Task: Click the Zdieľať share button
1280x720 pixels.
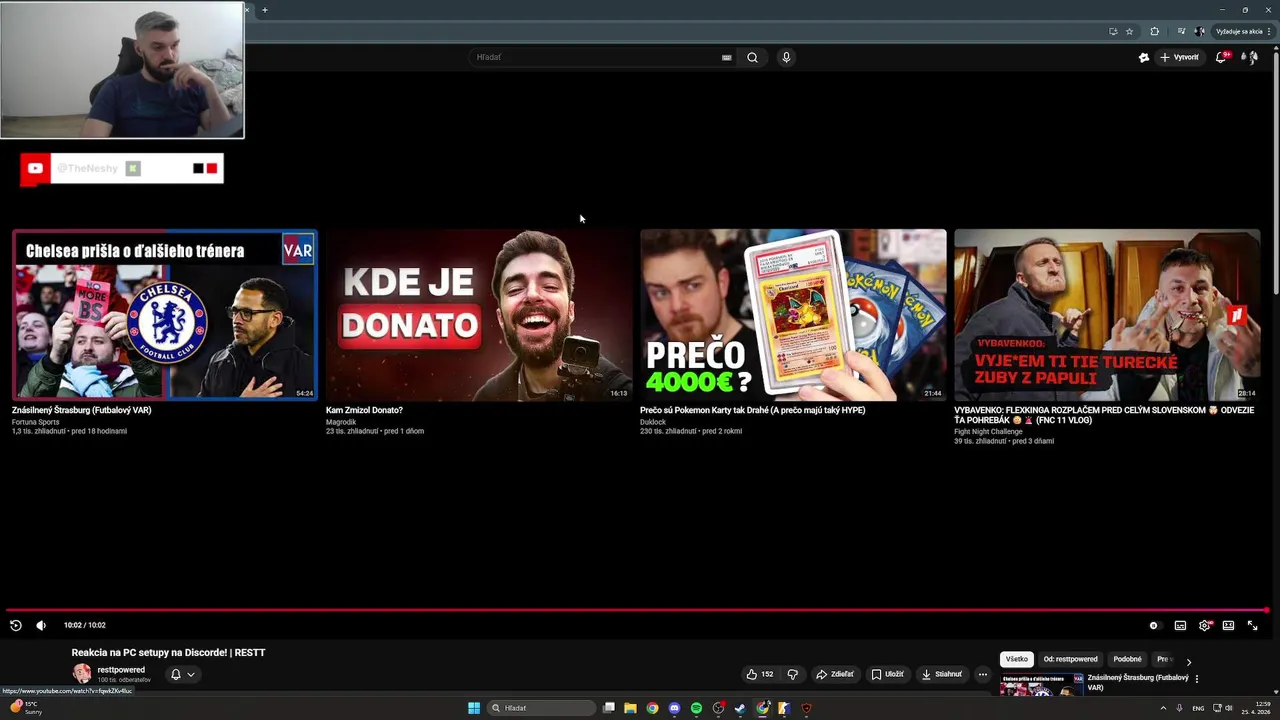Action: click(x=835, y=674)
